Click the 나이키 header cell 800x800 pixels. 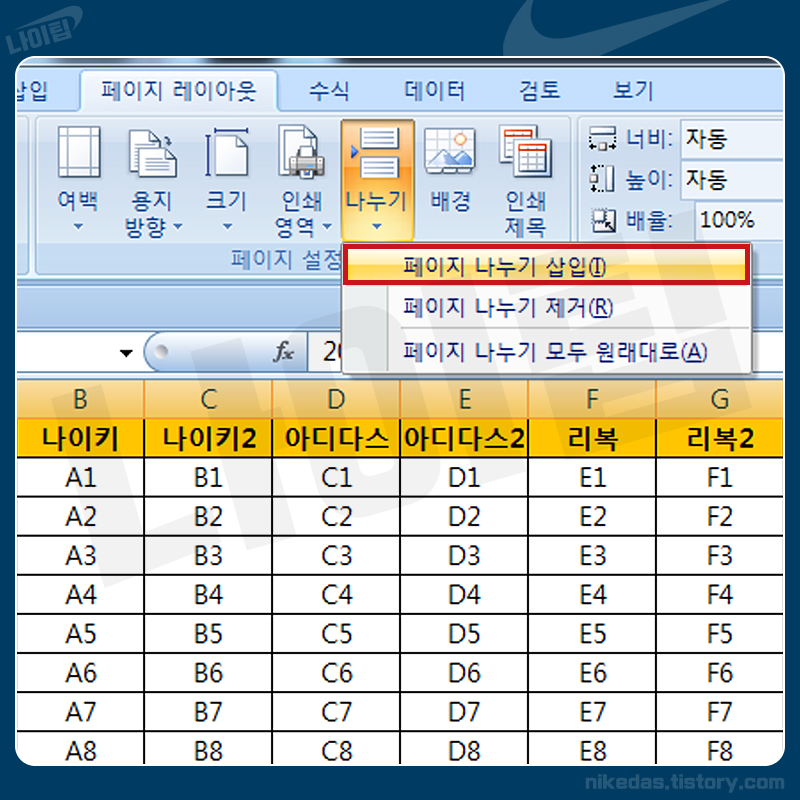[80, 438]
